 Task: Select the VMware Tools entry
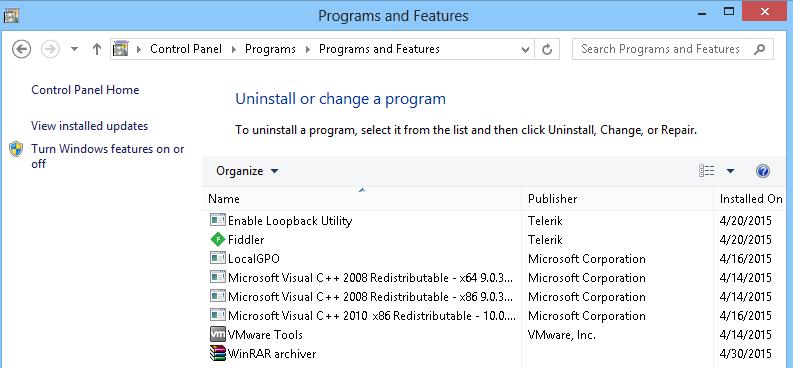click(265, 335)
